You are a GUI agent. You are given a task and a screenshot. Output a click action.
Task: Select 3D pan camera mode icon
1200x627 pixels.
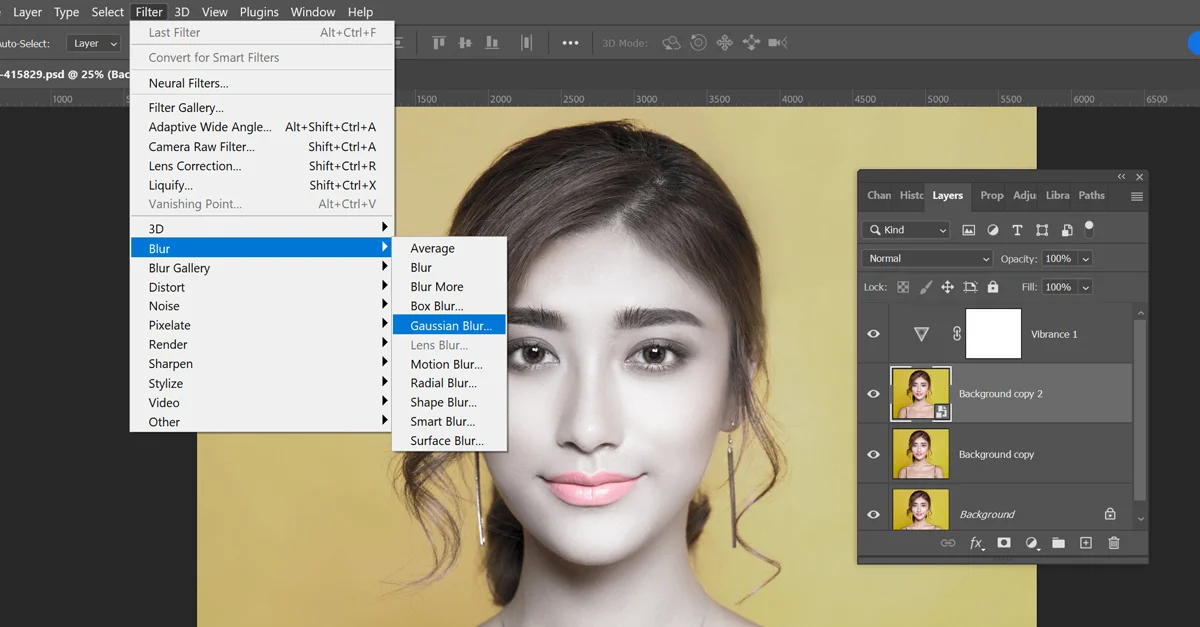click(x=725, y=43)
